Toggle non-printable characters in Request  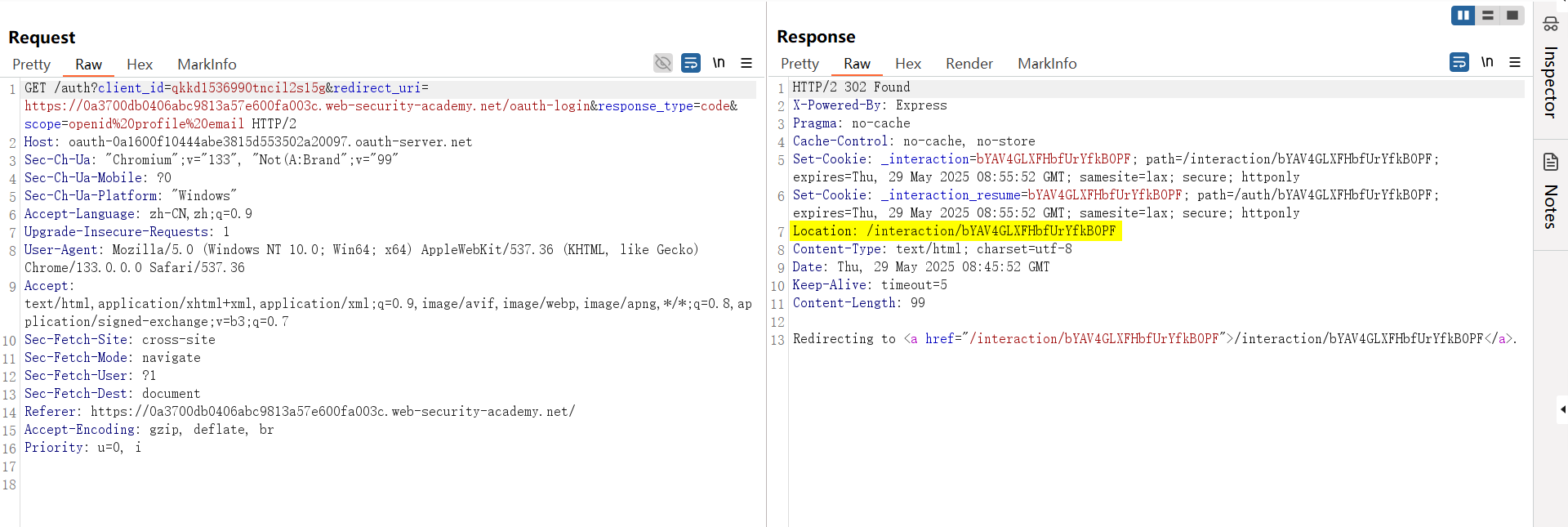(x=719, y=63)
